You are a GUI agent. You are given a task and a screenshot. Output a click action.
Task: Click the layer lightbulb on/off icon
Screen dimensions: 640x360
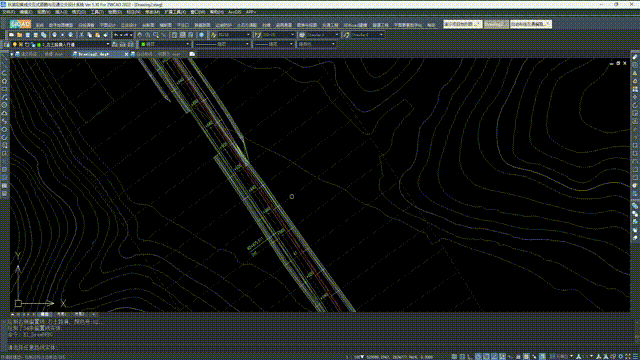[15, 44]
